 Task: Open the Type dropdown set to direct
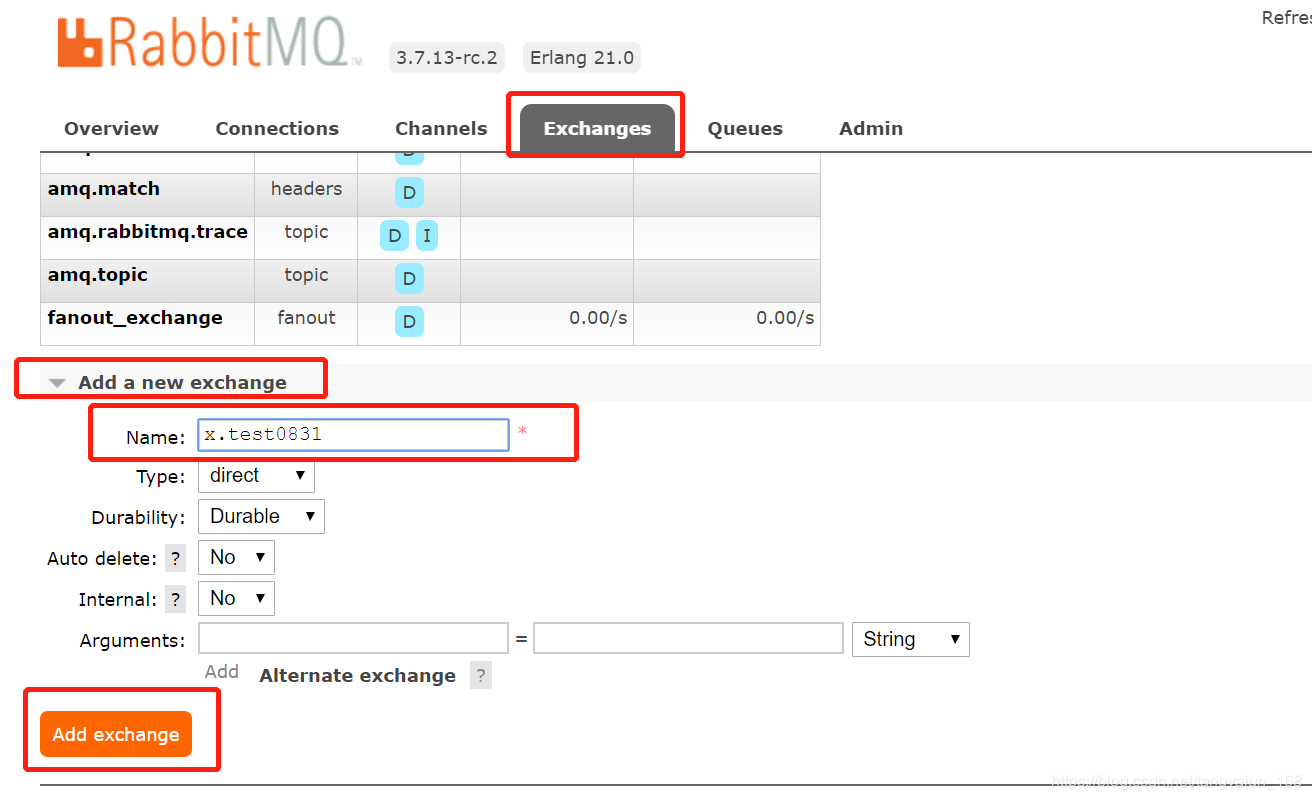(x=256, y=476)
